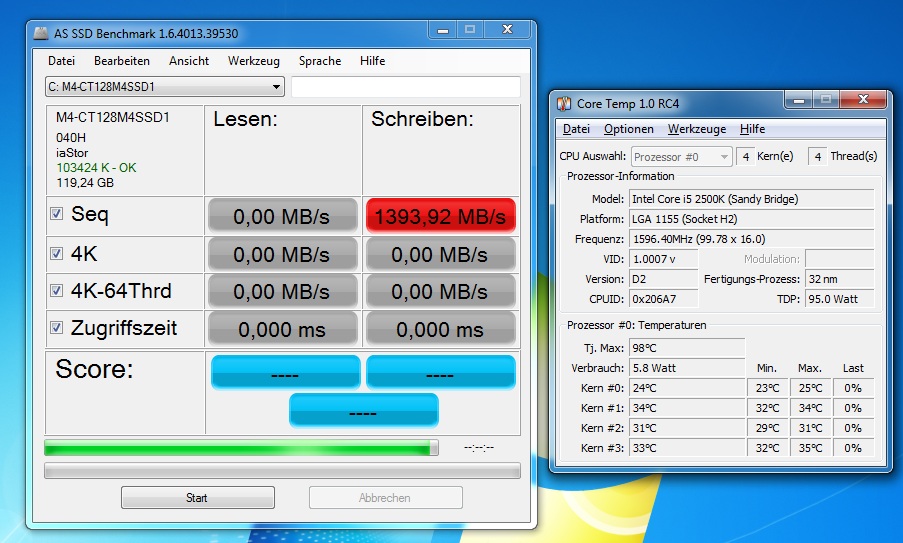The image size is (903, 543).
Task: Open the Bearbeiten menu
Action: point(122,60)
